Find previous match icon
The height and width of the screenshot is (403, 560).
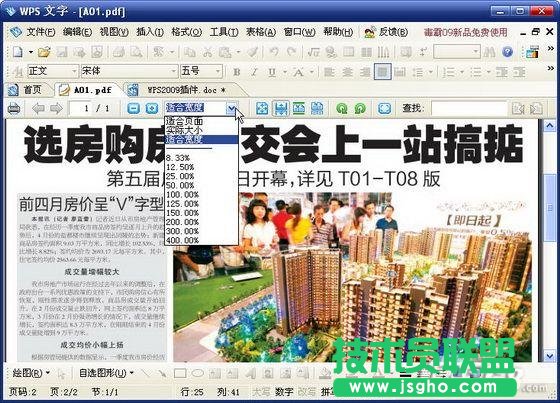pyautogui.click(x=518, y=108)
